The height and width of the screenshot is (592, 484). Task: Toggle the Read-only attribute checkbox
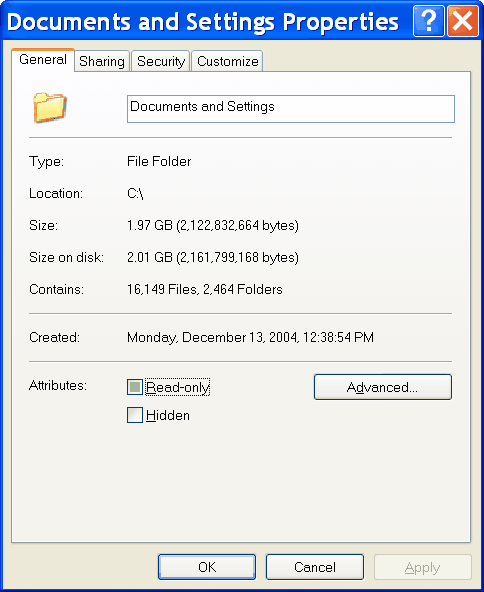click(135, 387)
